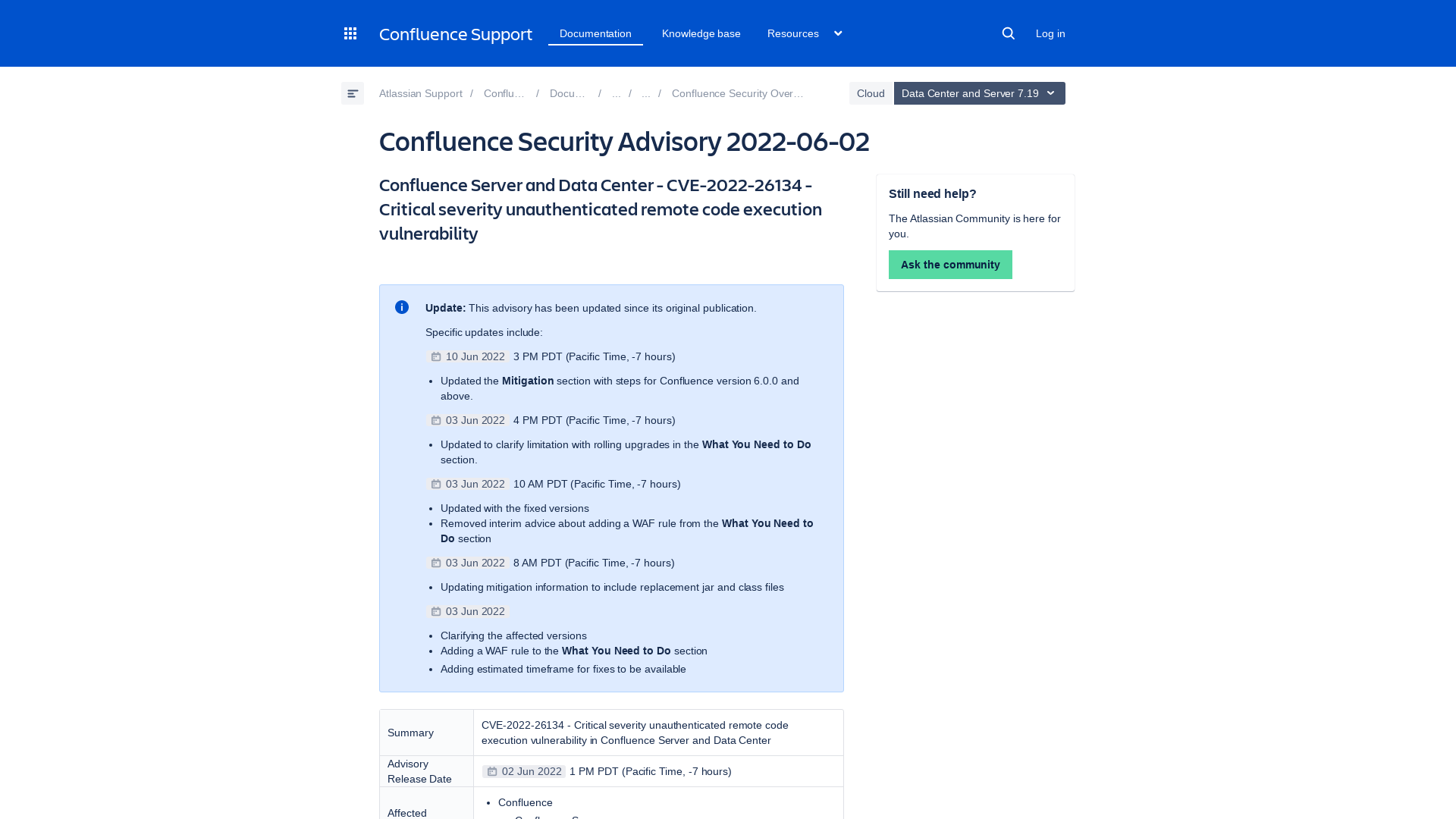Click the Ask the community button
This screenshot has width=1456, height=819.
[x=950, y=264]
